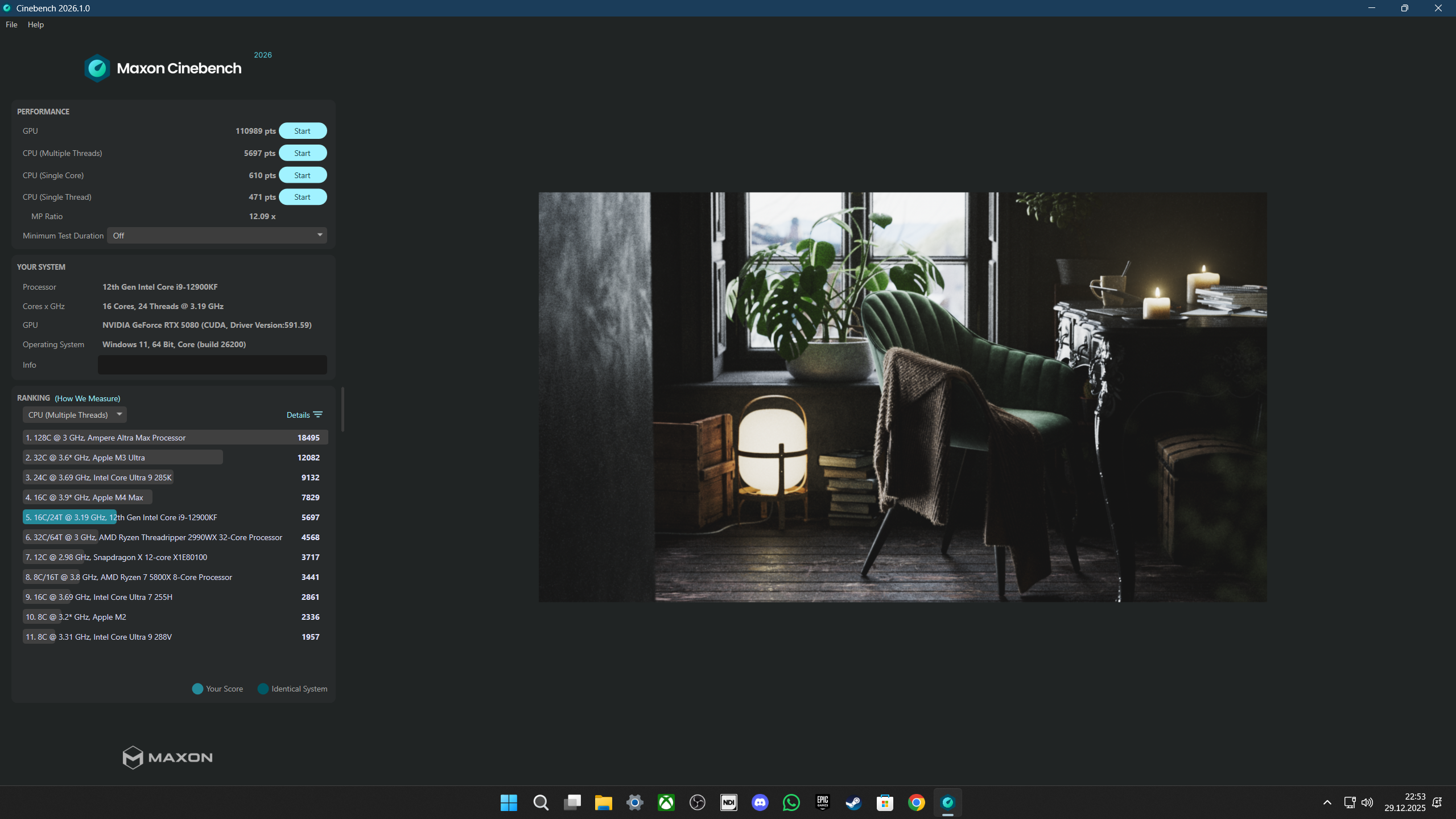1456x819 pixels.
Task: Click the Info text field
Action: [212, 365]
